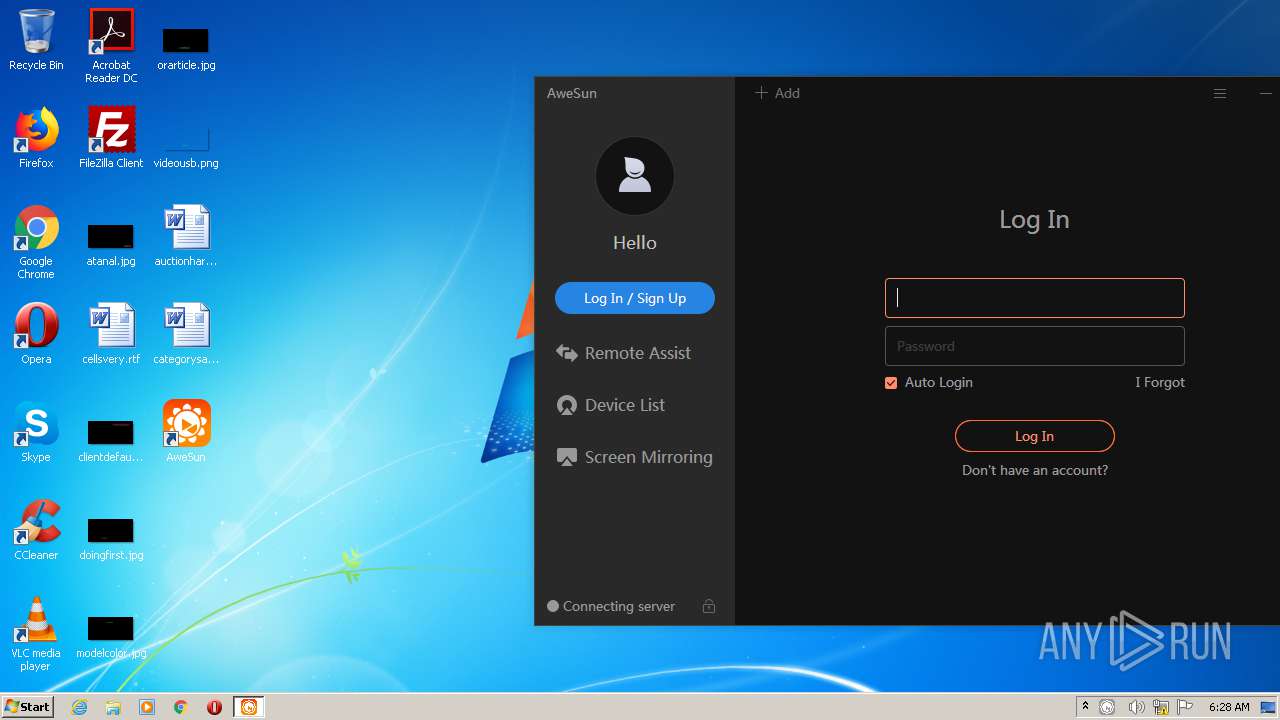Minimize the AweSun window
The image size is (1280, 720).
pyautogui.click(x=1266, y=93)
